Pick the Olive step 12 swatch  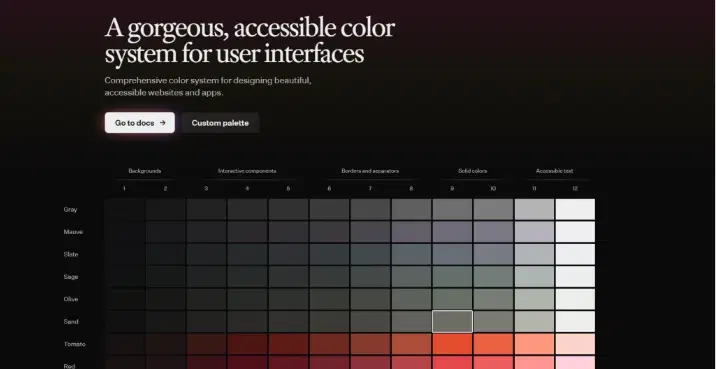tap(575, 299)
